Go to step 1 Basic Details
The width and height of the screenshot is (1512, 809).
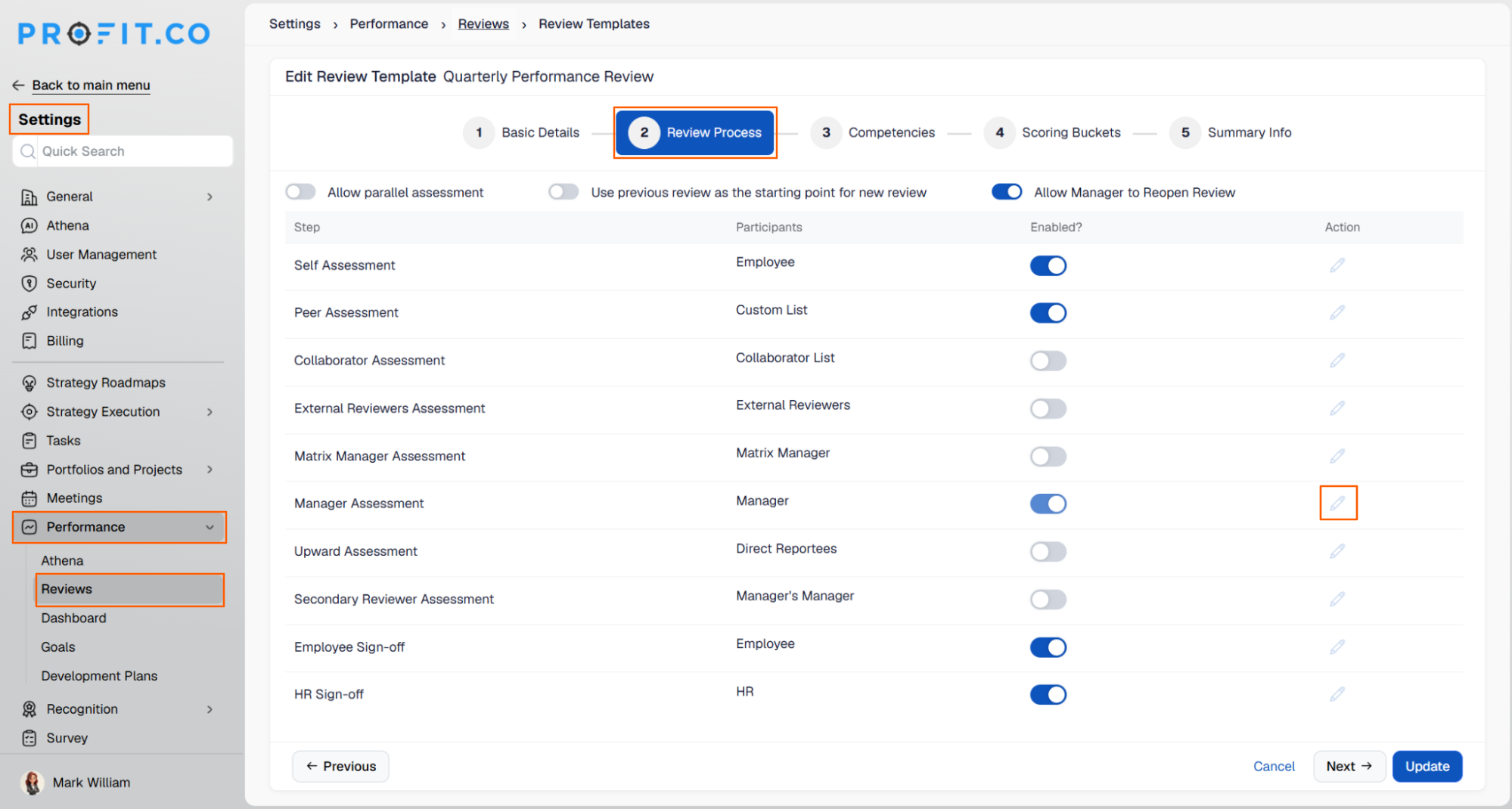click(x=522, y=132)
